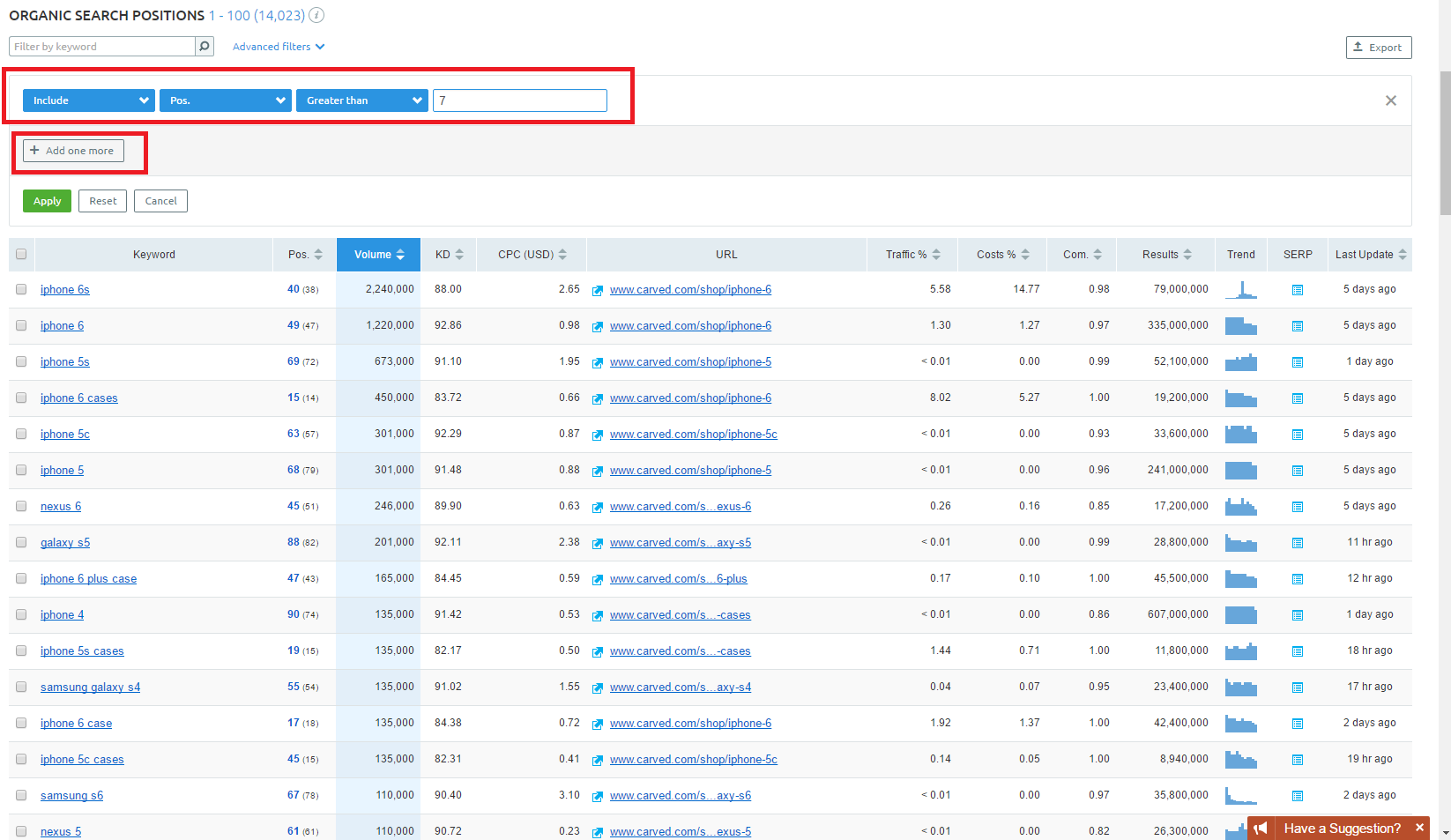Open the Include filter dropdown

click(89, 100)
